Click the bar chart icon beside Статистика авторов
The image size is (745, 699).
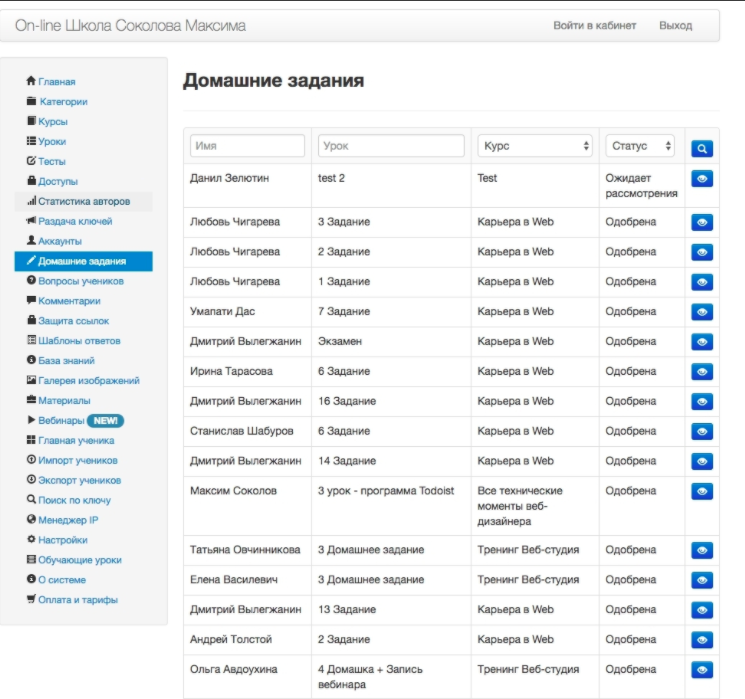(31, 201)
